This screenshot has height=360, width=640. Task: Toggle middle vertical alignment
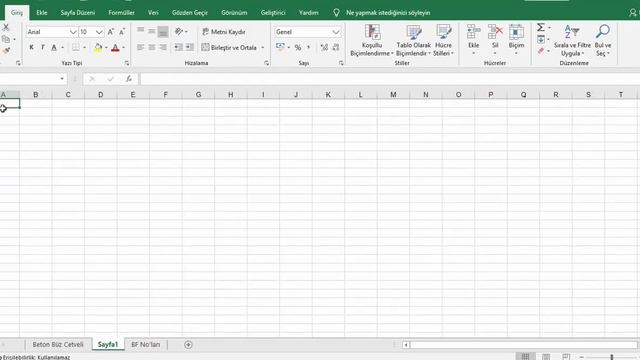coord(151,31)
